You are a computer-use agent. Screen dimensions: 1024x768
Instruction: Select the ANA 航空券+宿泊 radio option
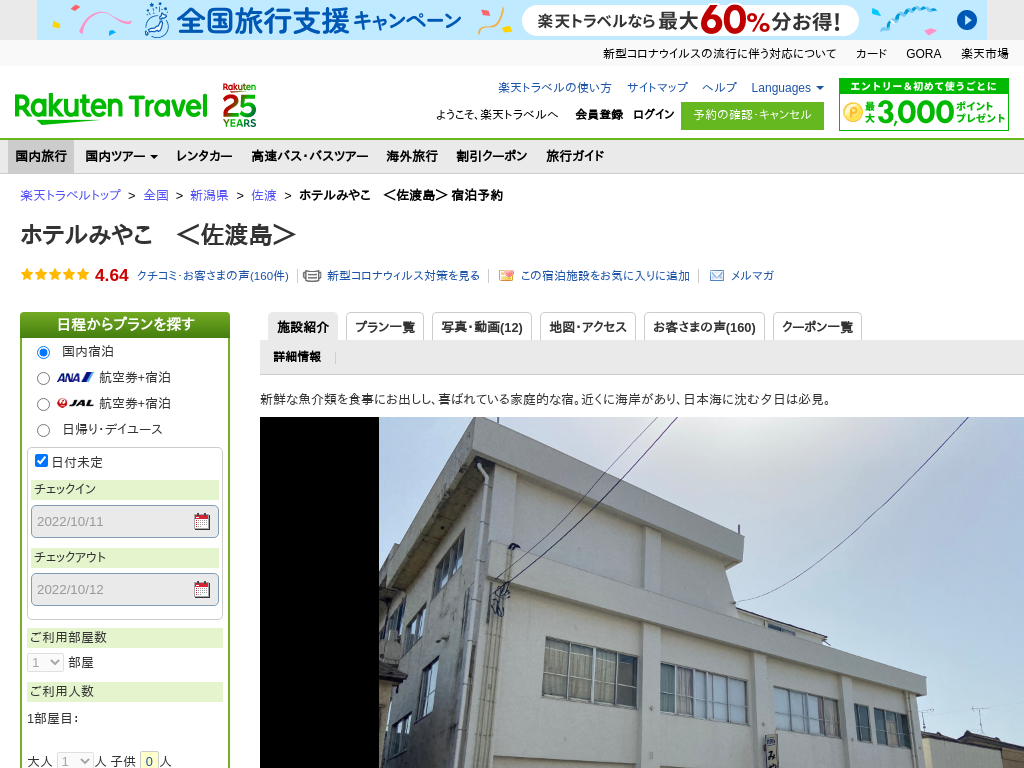(43, 378)
